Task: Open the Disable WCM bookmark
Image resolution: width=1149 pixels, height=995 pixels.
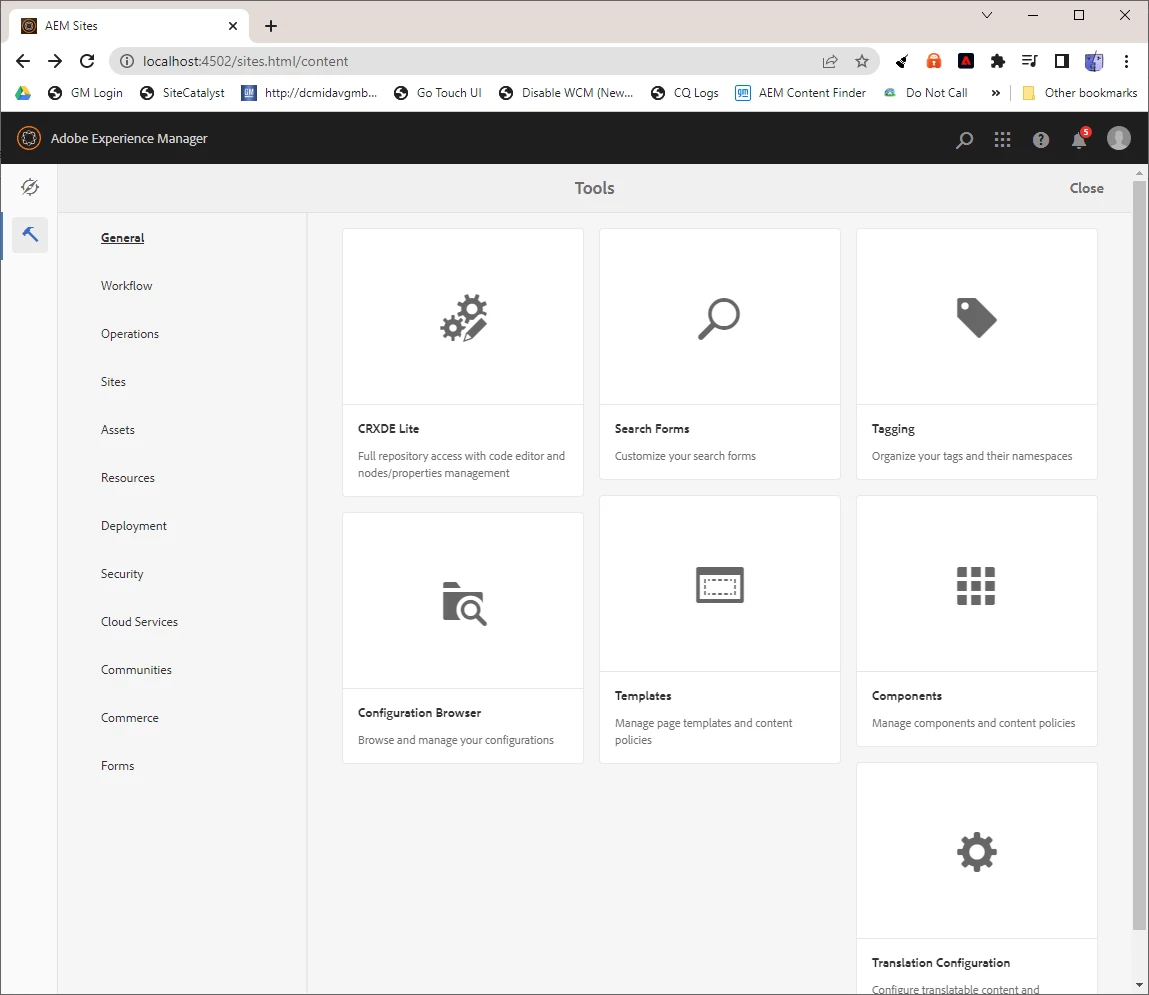Action: (566, 93)
